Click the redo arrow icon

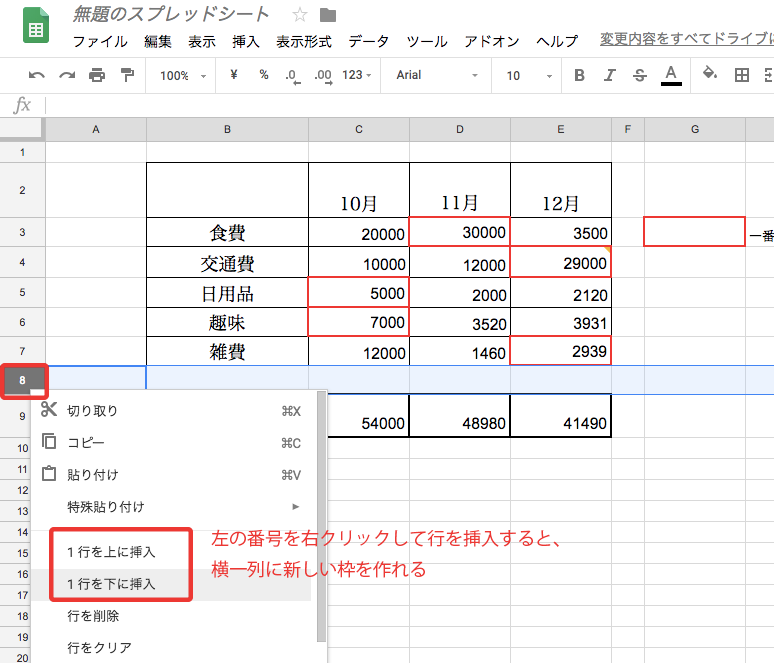[67, 75]
